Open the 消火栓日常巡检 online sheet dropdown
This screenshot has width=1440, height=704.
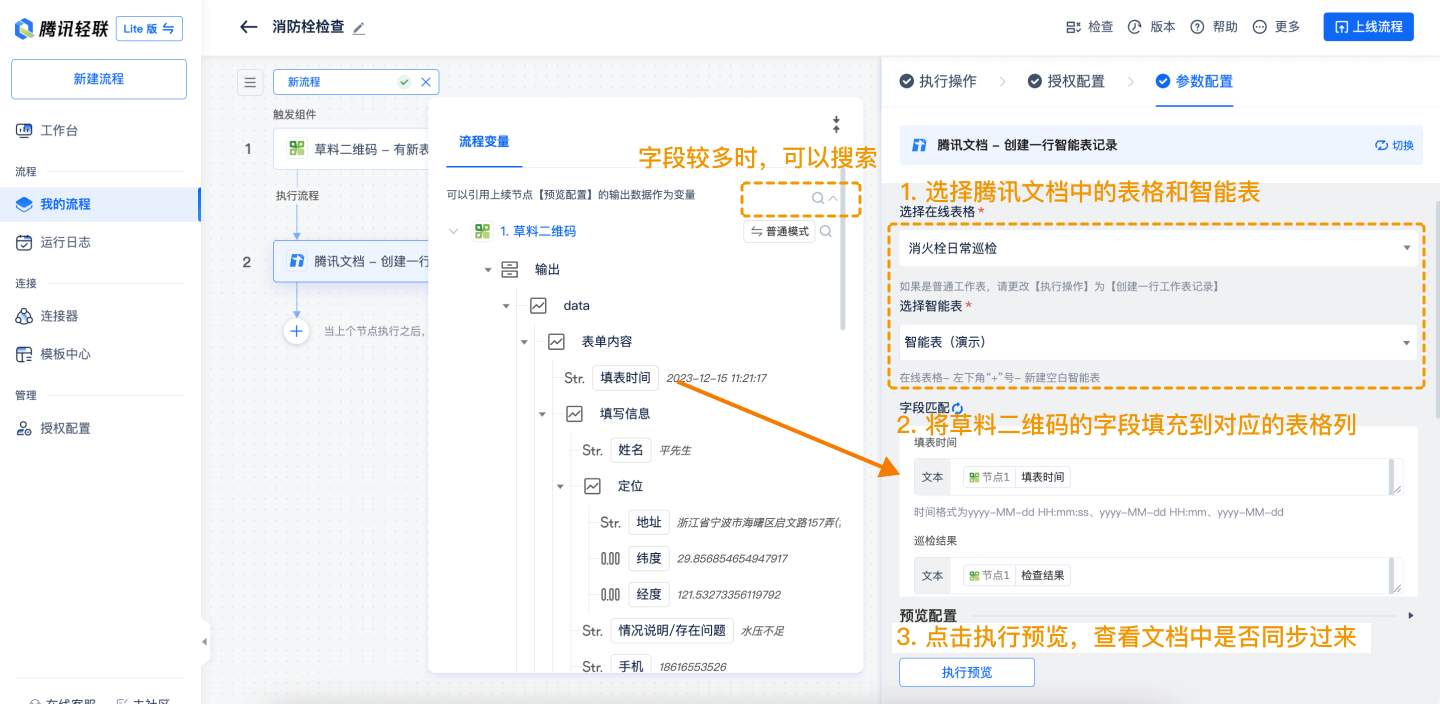click(x=1156, y=248)
